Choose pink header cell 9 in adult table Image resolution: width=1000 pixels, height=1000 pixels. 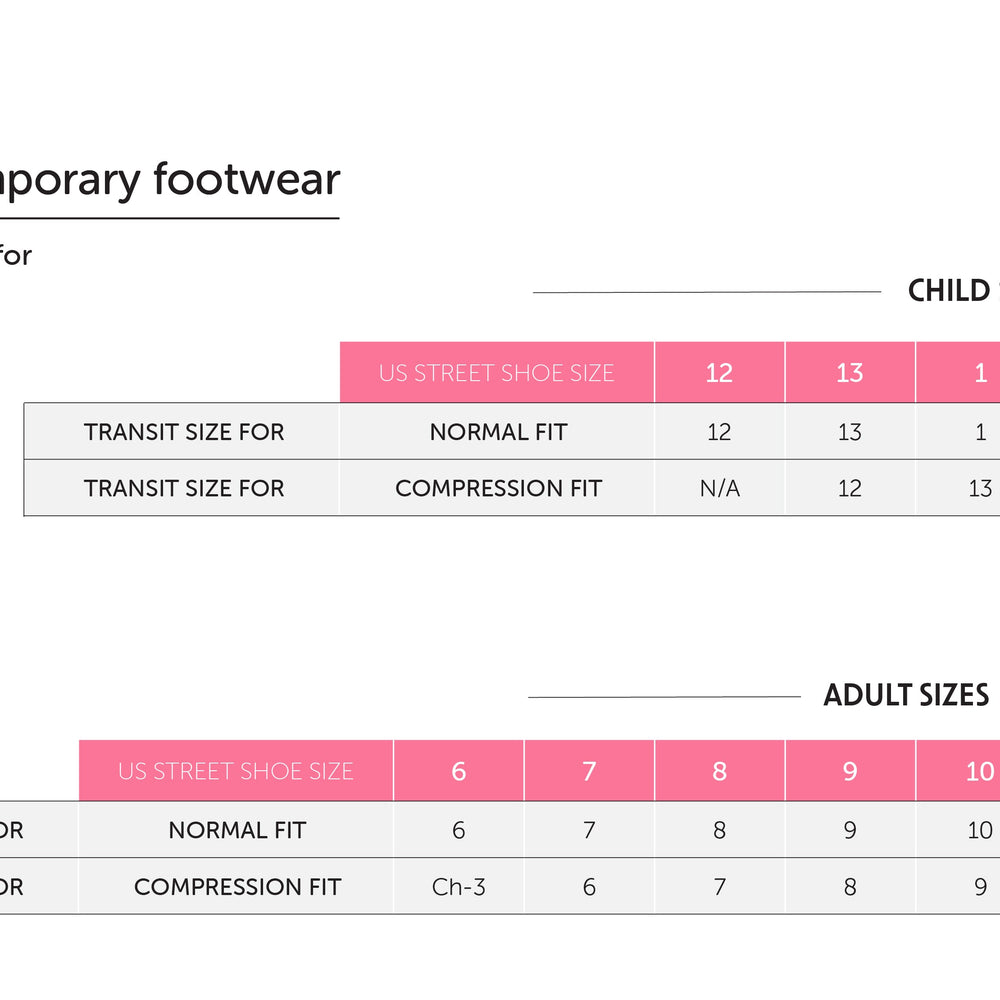pyautogui.click(x=849, y=771)
